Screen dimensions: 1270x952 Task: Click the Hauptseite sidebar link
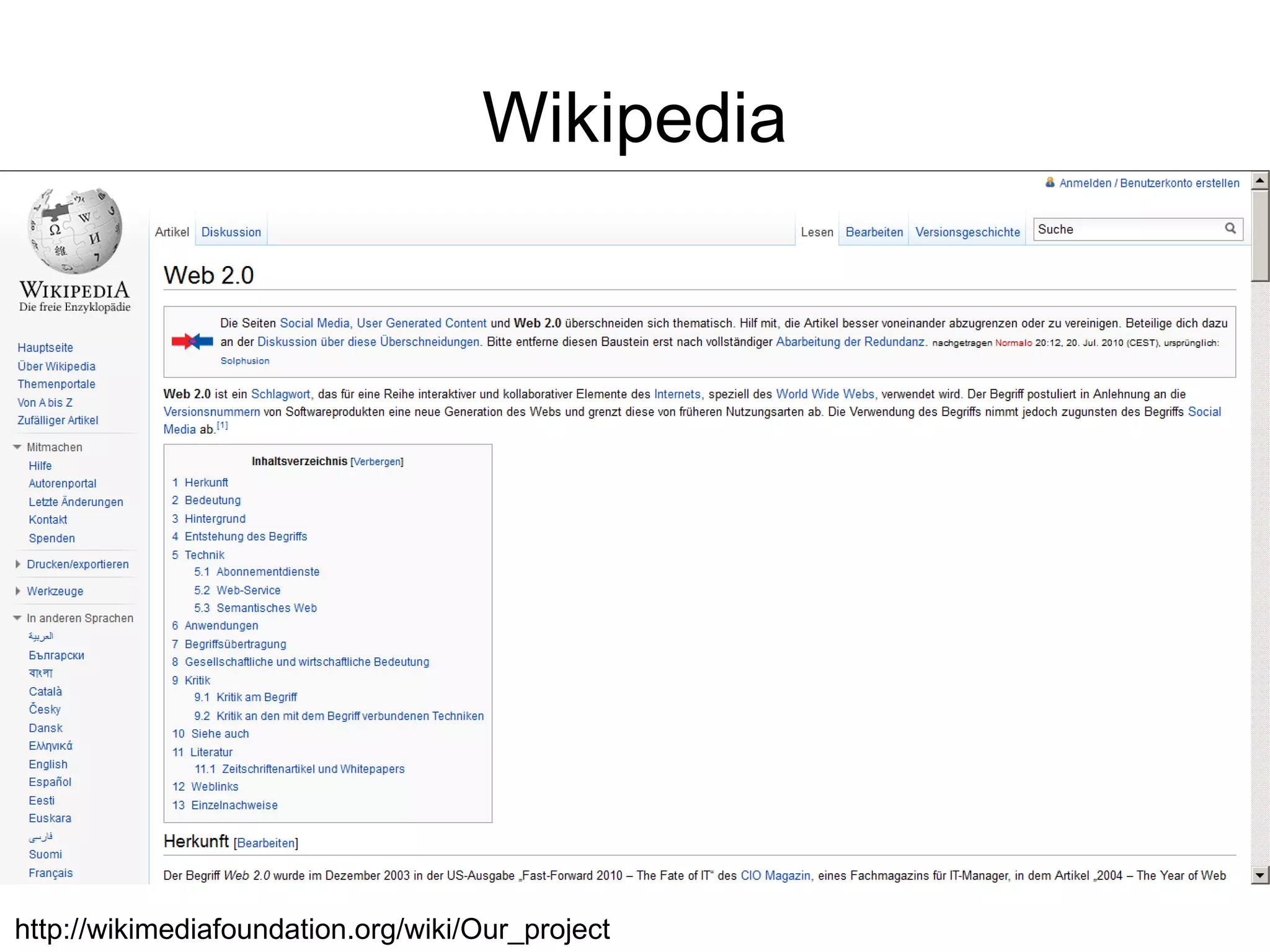pyautogui.click(x=45, y=348)
